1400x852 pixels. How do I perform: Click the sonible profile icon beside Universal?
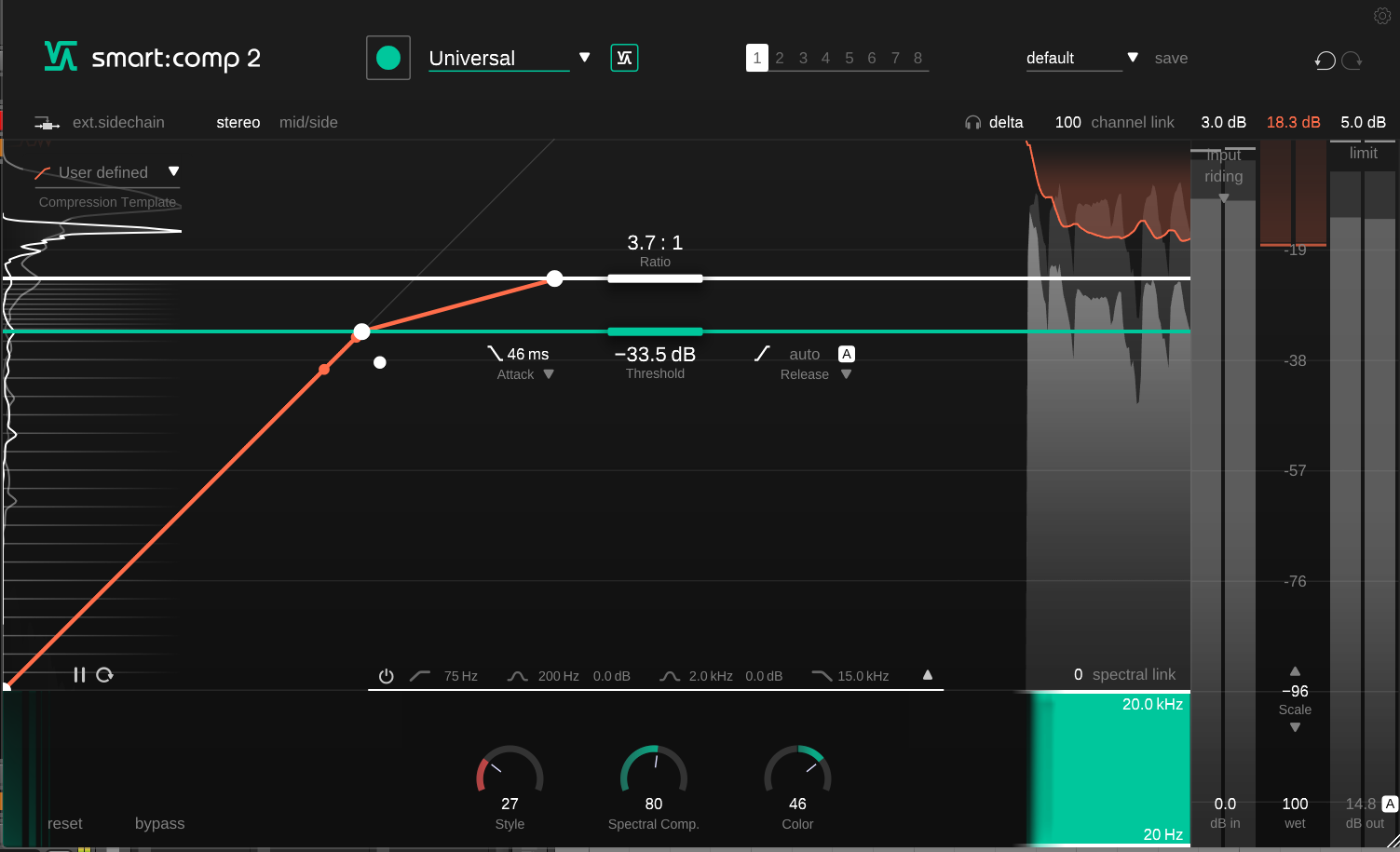click(x=624, y=58)
